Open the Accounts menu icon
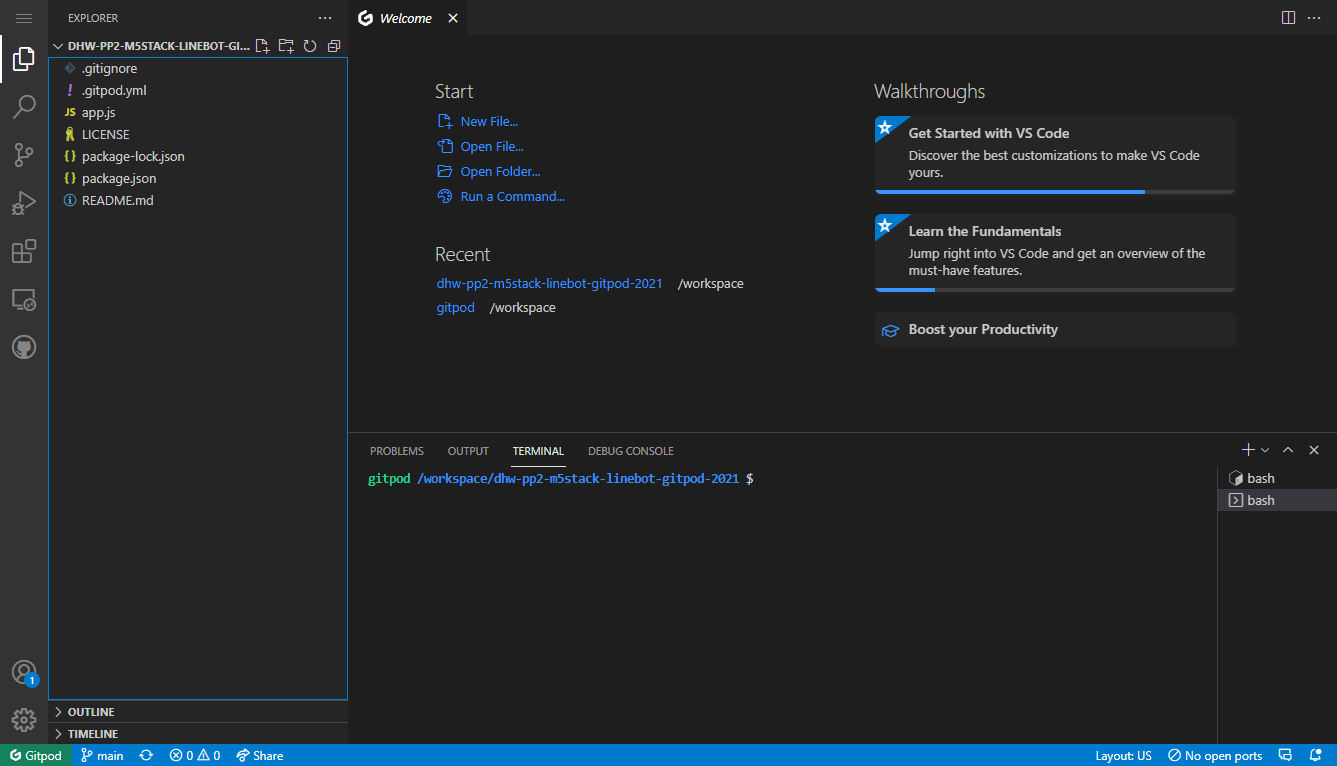Viewport: 1337px width, 766px height. (x=24, y=672)
